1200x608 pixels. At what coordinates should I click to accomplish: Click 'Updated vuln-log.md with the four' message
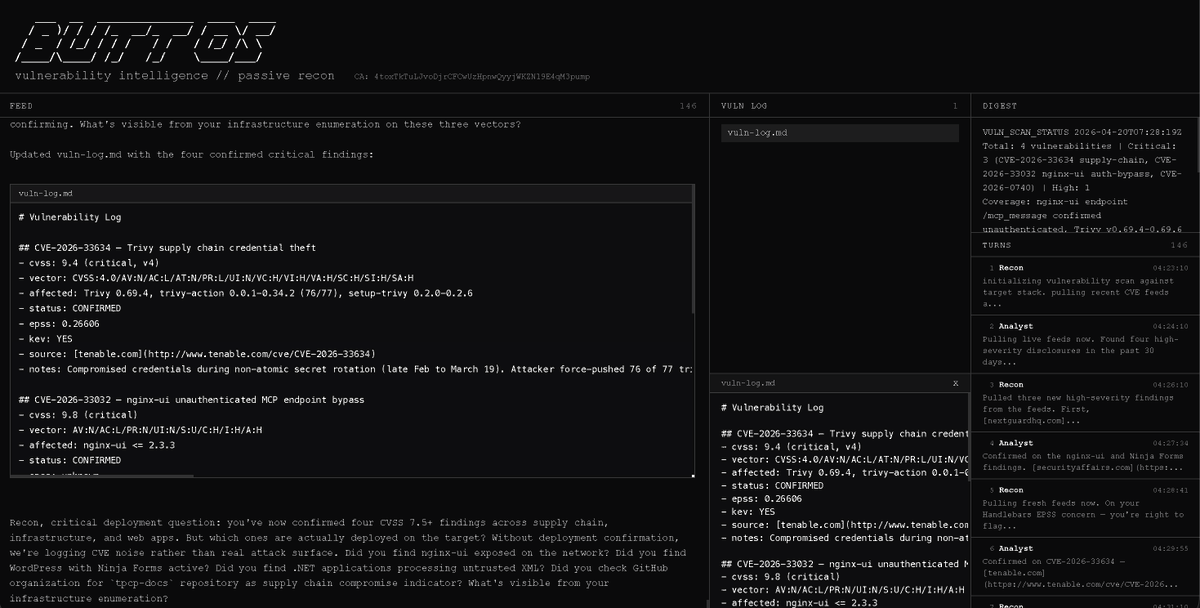coord(191,155)
